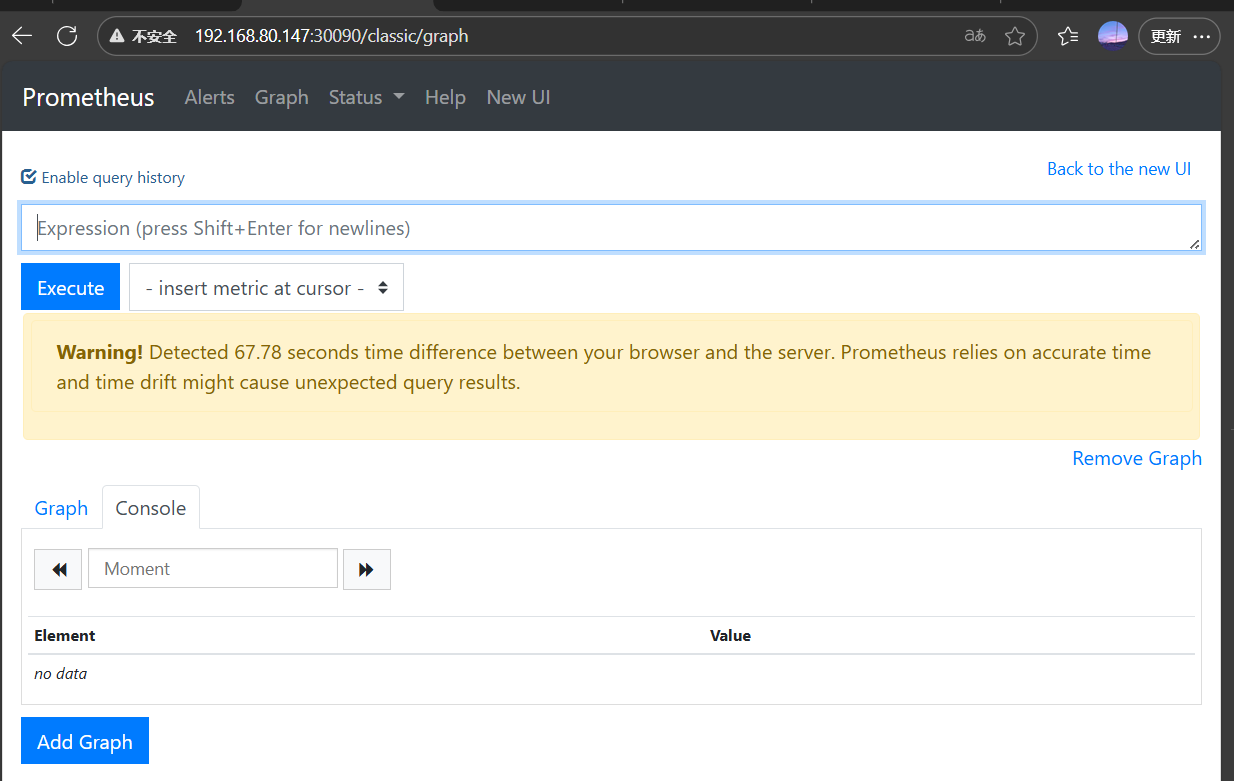Click the Remove Graph link

click(1137, 458)
